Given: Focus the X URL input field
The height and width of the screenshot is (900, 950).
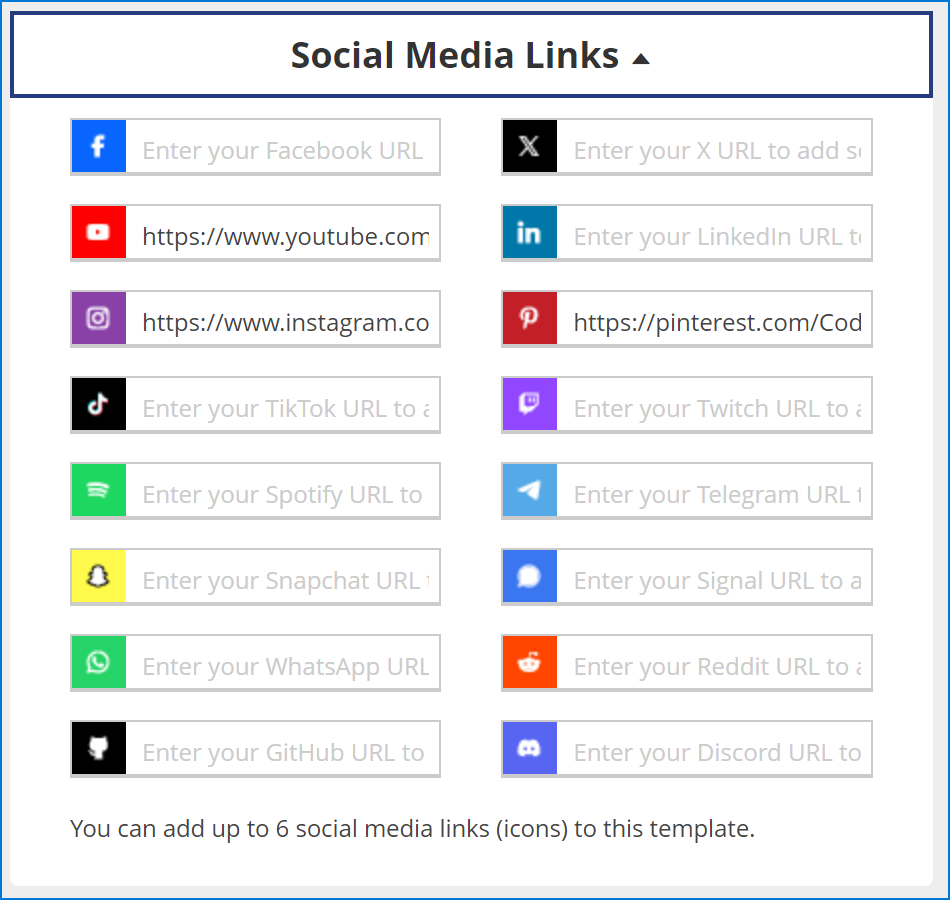Looking at the screenshot, I should pos(714,147).
